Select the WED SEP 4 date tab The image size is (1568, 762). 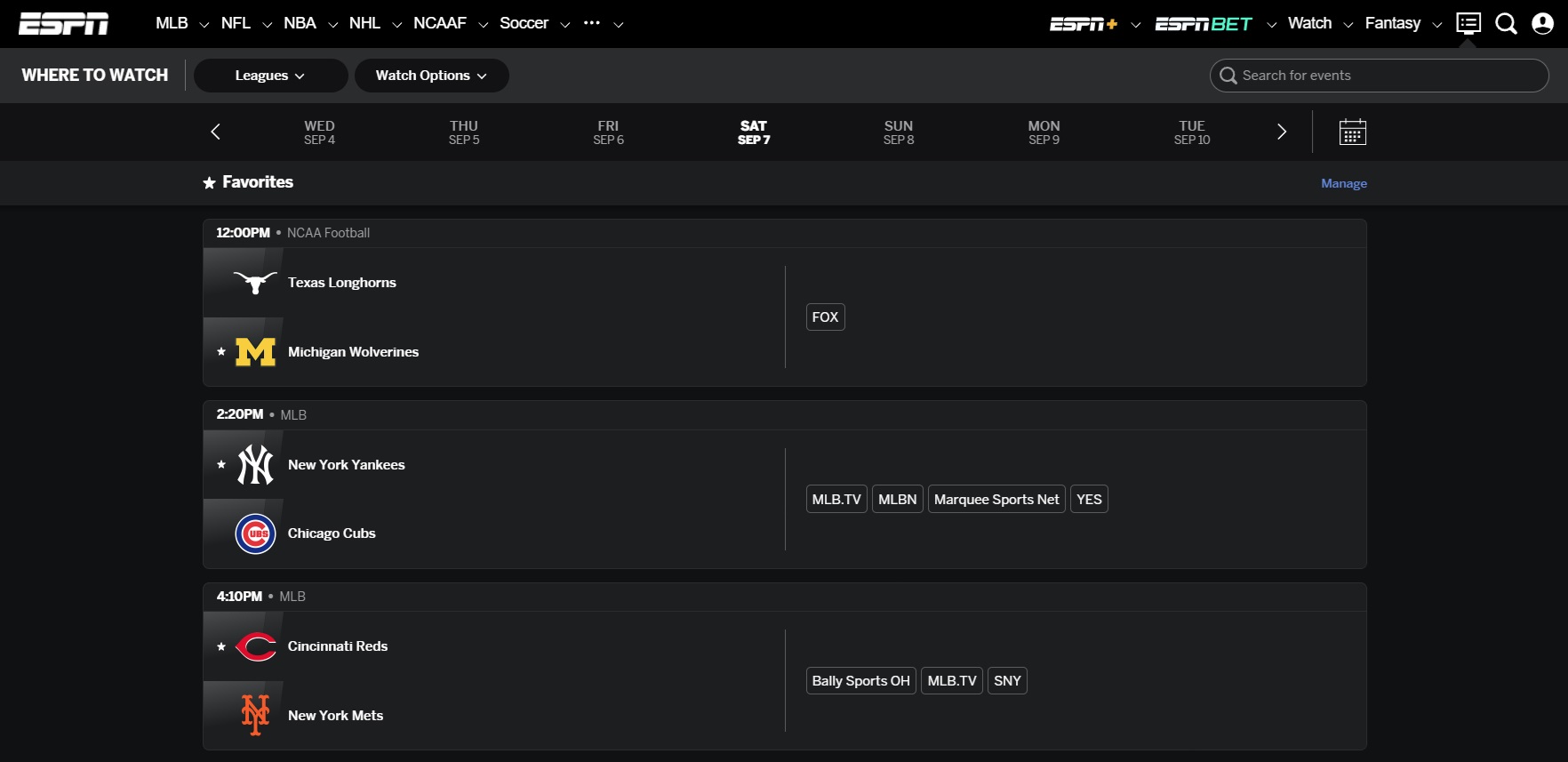[319, 132]
